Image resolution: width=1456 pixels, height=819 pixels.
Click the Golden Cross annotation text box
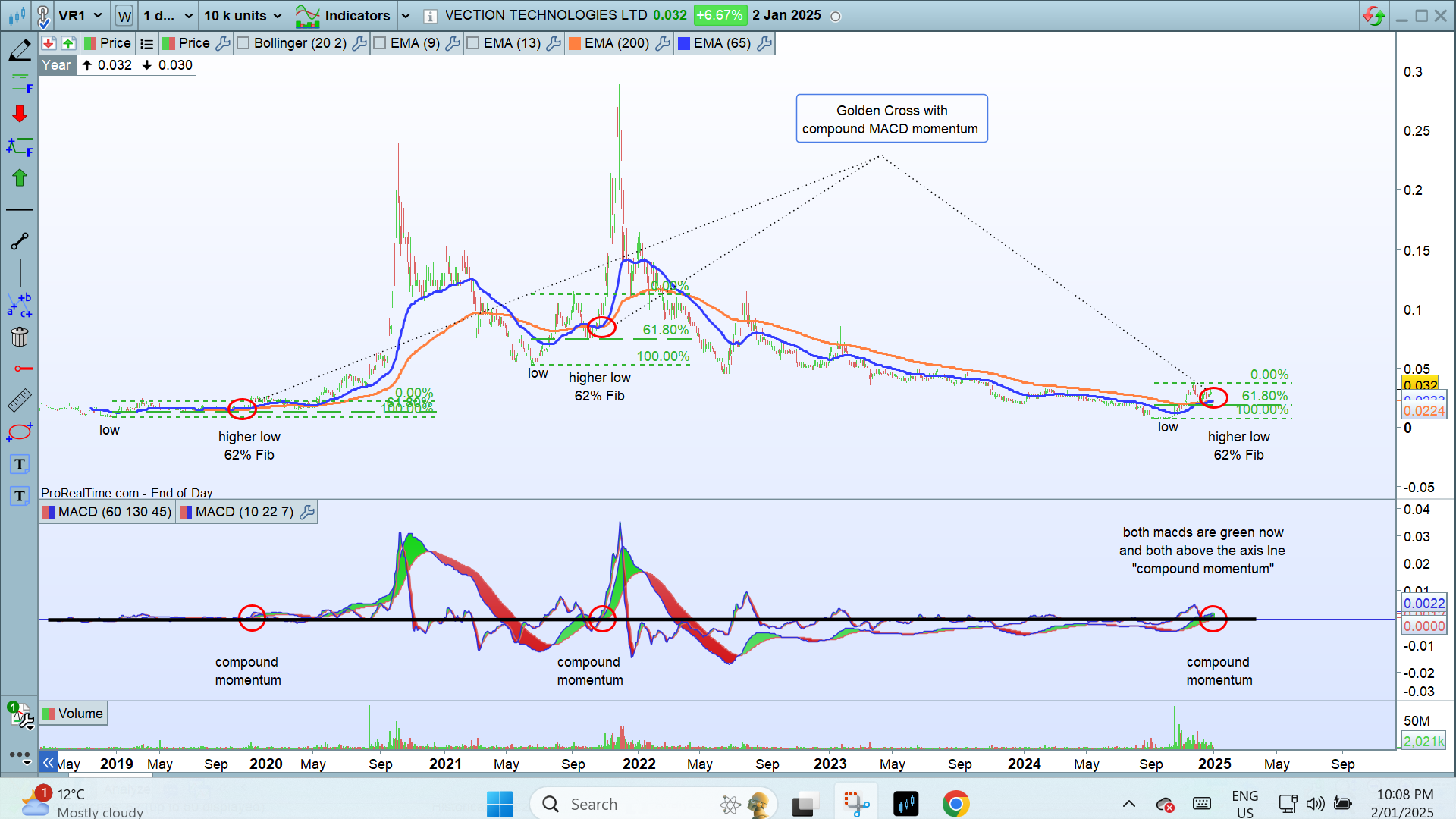point(891,119)
